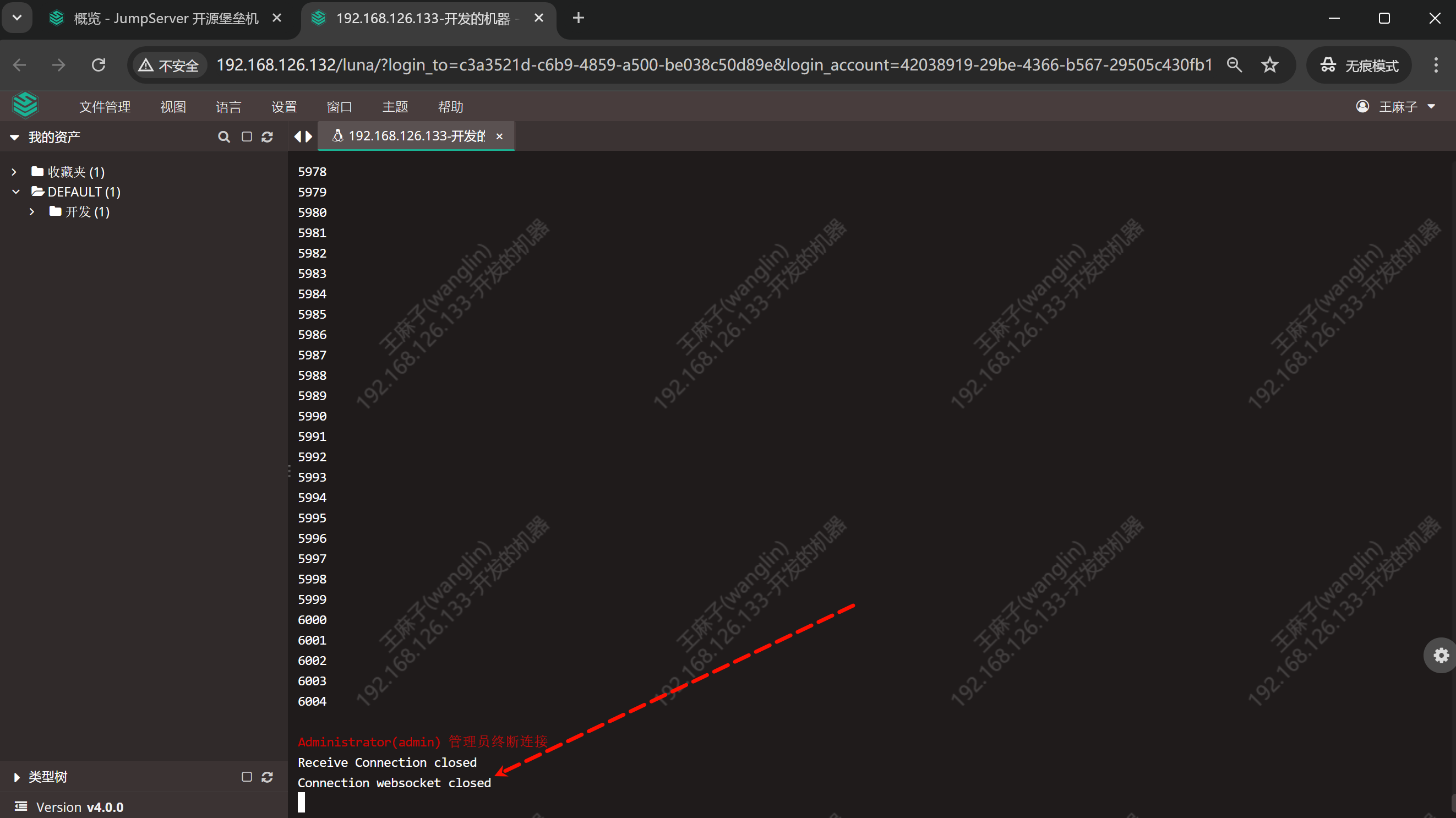
Task: Bookmark this page with star icon
Action: click(1269, 65)
